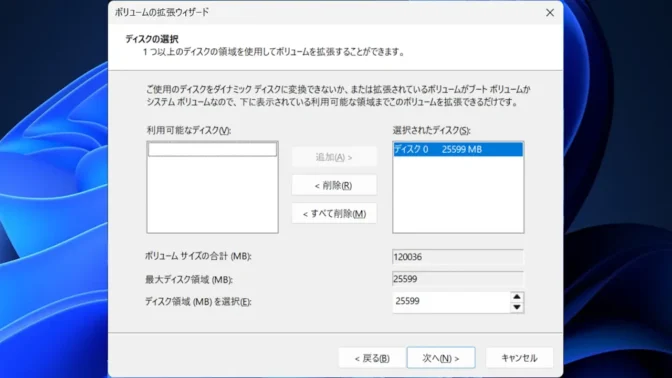672x378 pixels.
Task: Click the ディスク領域 (MB) を選択 input field
Action: point(451,302)
